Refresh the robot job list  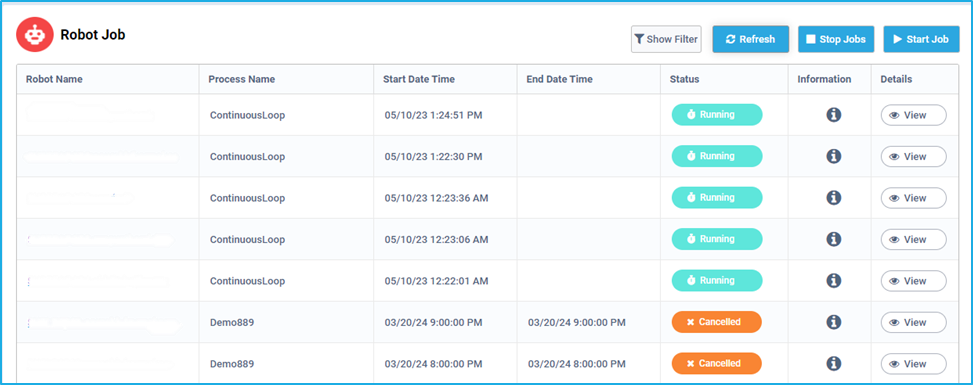pyautogui.click(x=751, y=39)
